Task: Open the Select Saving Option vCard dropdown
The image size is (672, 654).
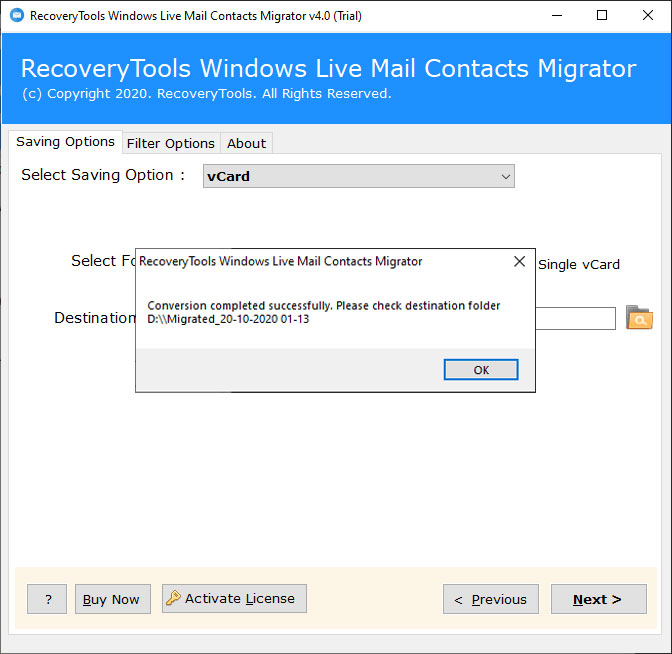Action: click(359, 176)
